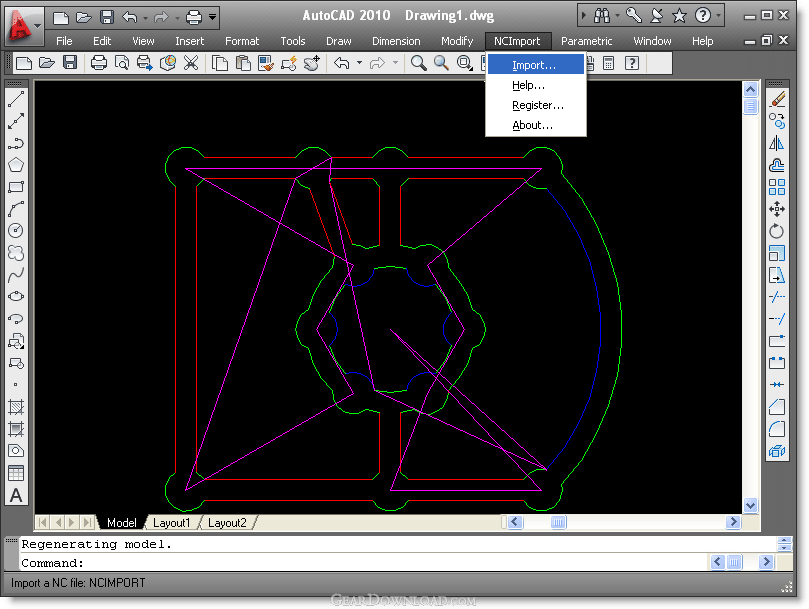
Task: Click the Fillet tool
Action: click(777, 429)
